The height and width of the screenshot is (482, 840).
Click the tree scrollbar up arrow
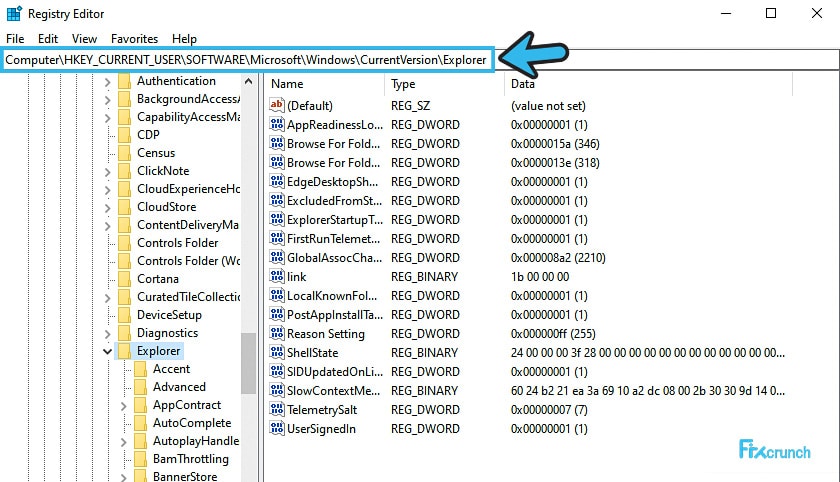[x=249, y=81]
